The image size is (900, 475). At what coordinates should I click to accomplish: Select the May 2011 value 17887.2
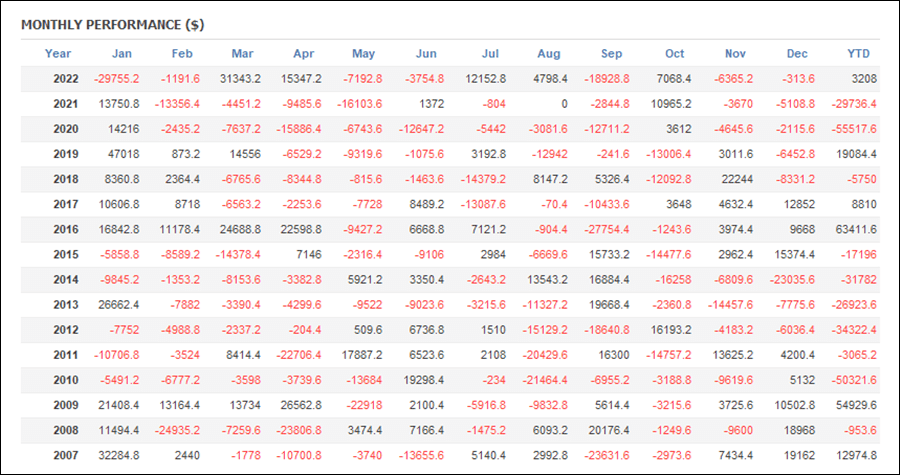click(362, 355)
